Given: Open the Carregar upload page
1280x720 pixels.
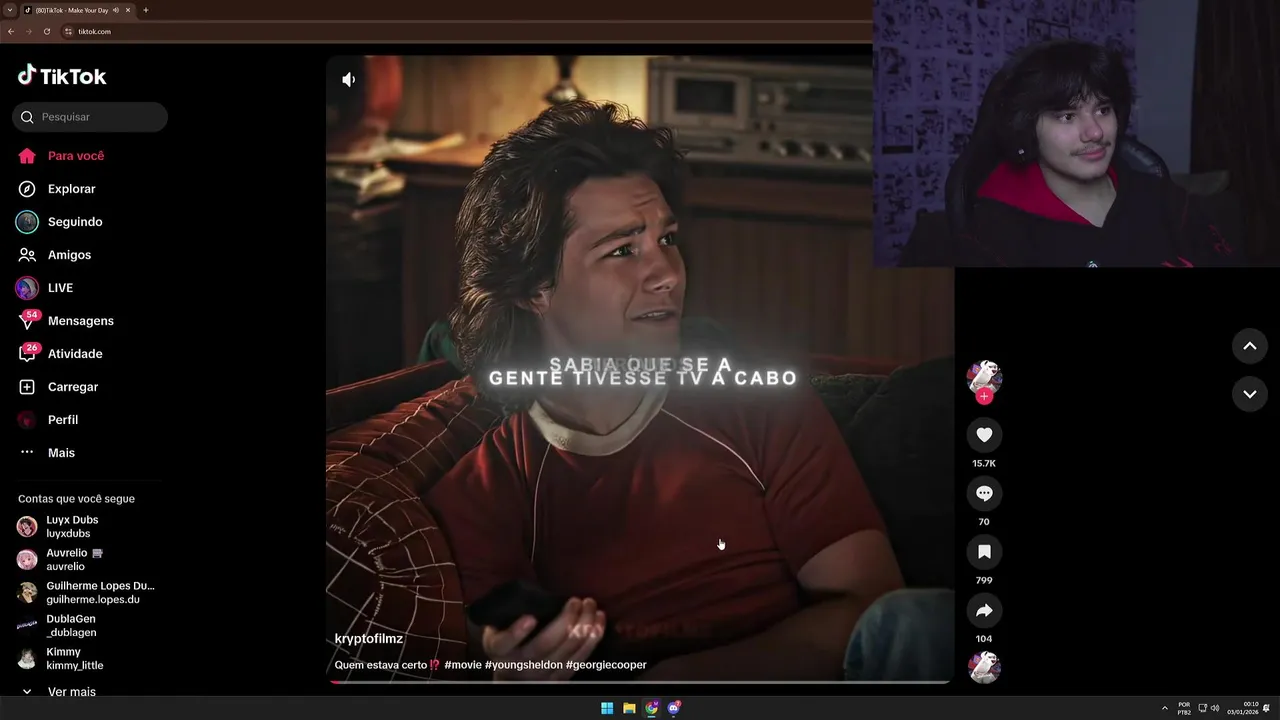Looking at the screenshot, I should (73, 387).
